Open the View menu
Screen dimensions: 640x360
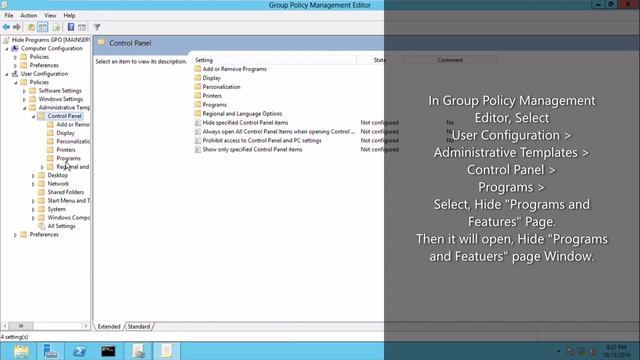pos(50,16)
